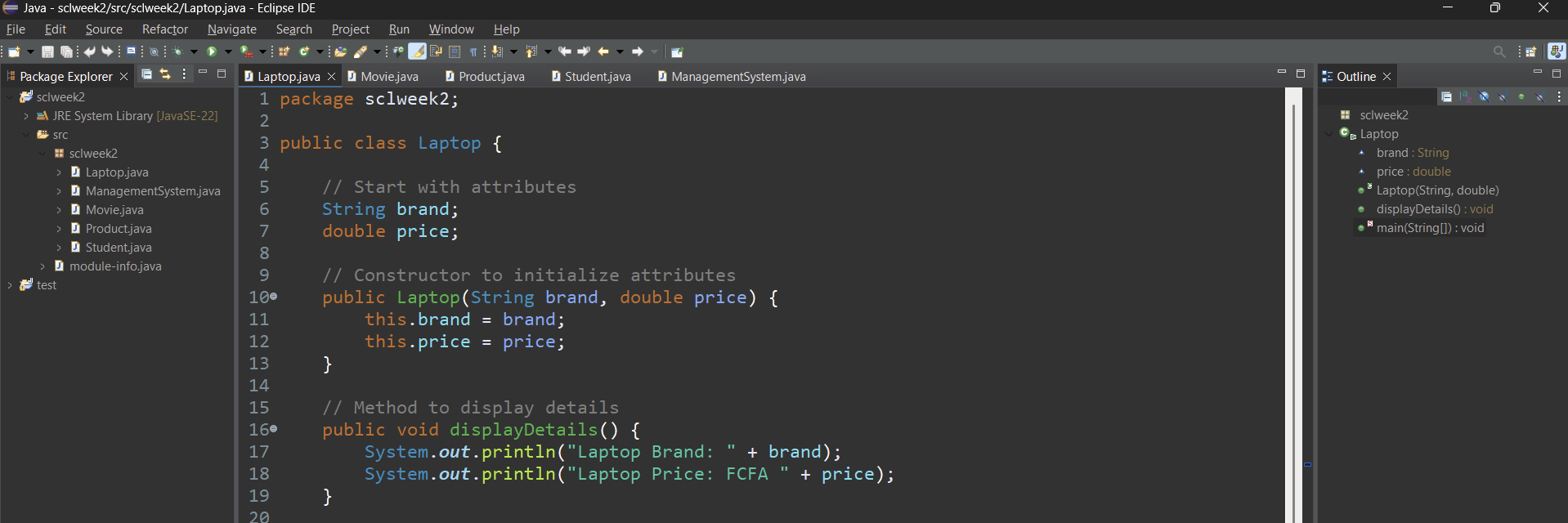Switch to the Movie.java editor tab

383,76
